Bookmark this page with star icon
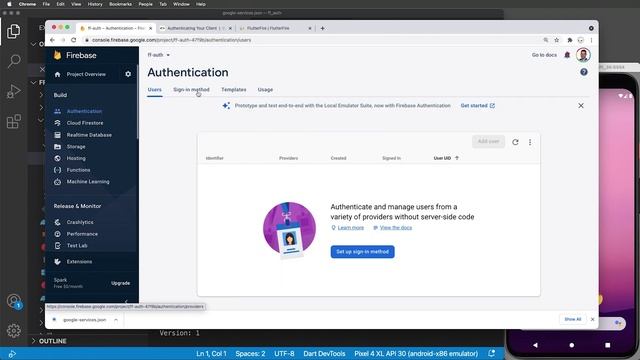640x360 pixels. click(557, 40)
